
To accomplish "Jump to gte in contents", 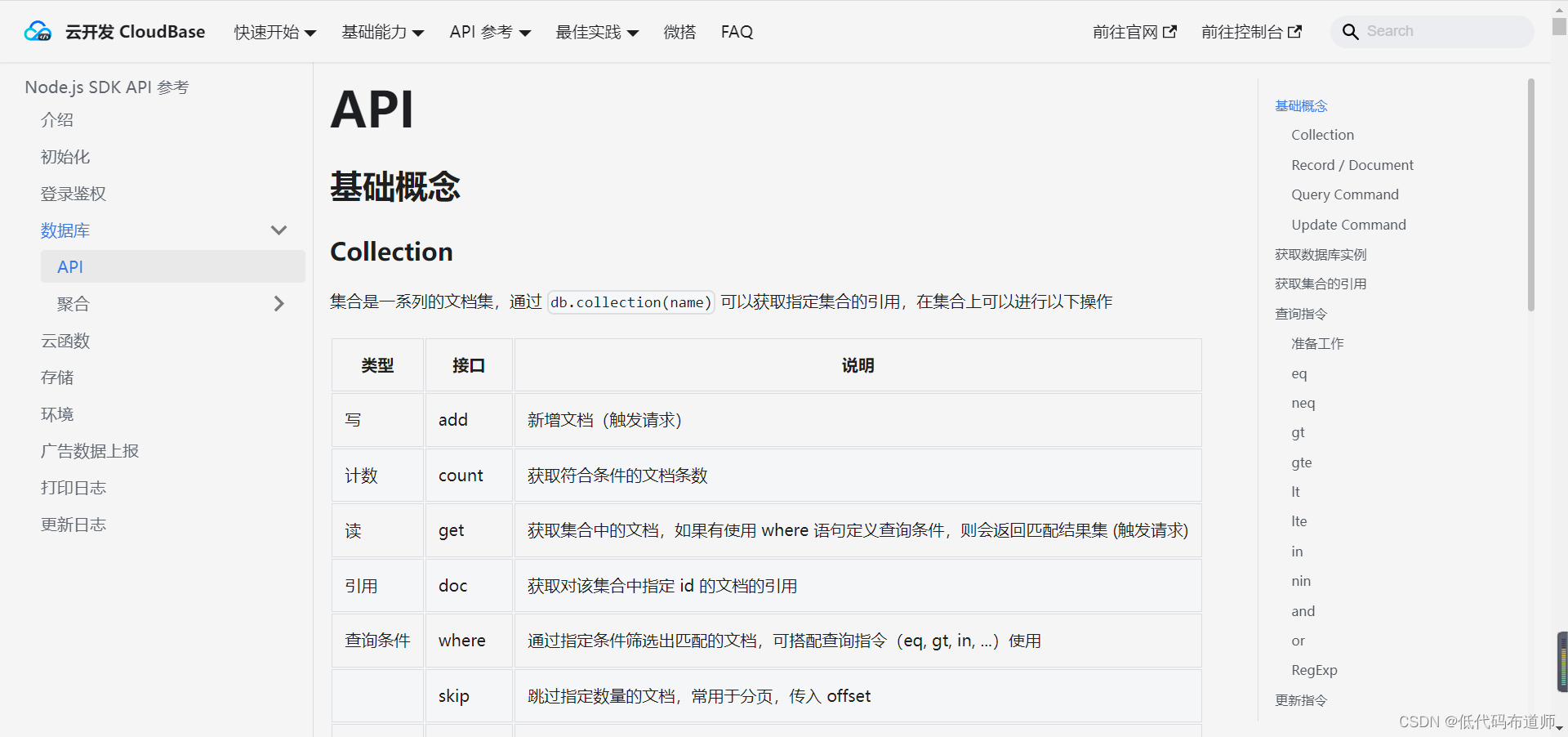I will (1302, 462).
